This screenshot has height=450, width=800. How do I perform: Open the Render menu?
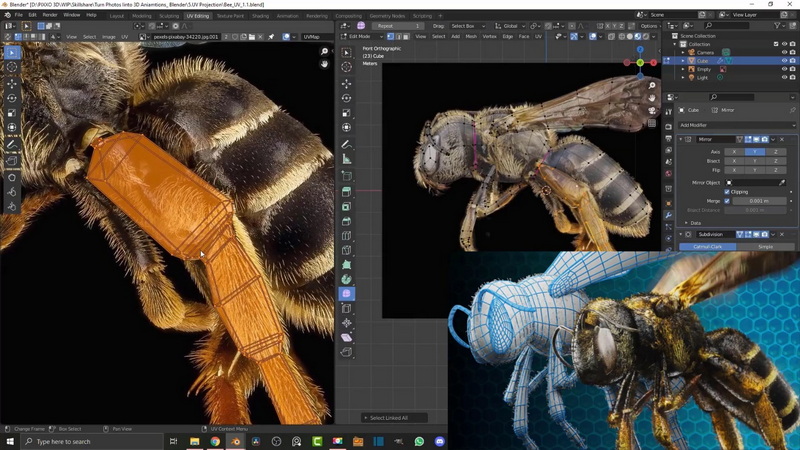[50, 15]
